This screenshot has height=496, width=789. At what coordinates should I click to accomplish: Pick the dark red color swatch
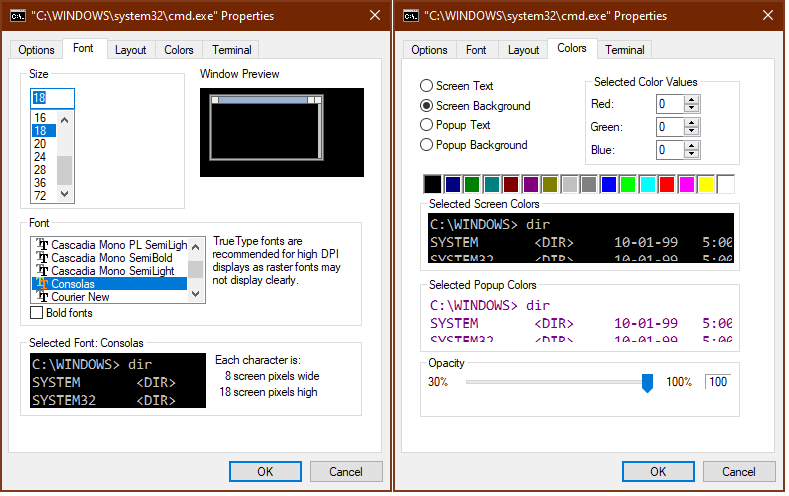[511, 185]
